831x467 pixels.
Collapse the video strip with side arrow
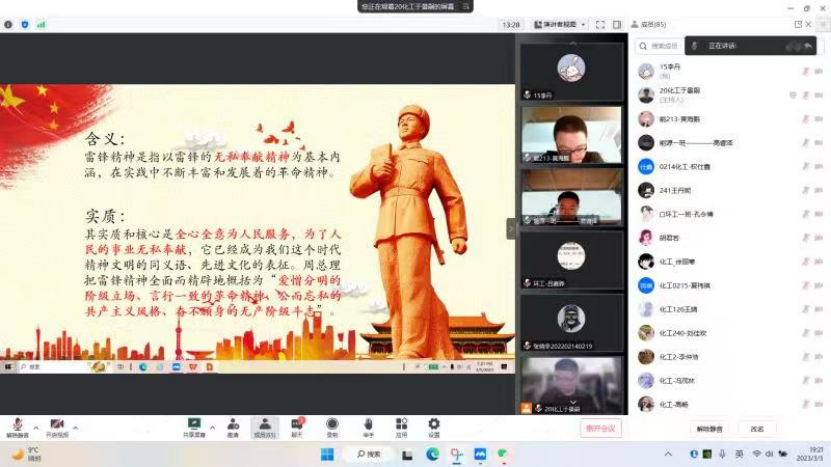511,228
